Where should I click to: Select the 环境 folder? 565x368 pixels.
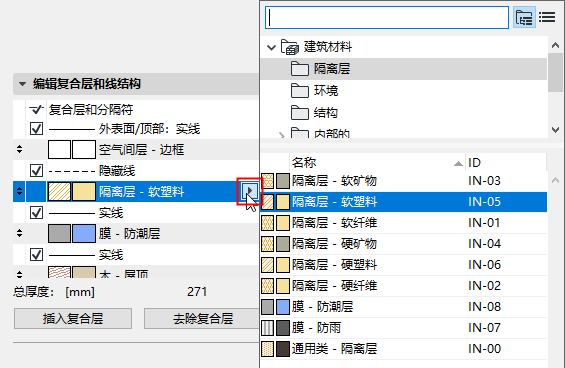[404, 91]
